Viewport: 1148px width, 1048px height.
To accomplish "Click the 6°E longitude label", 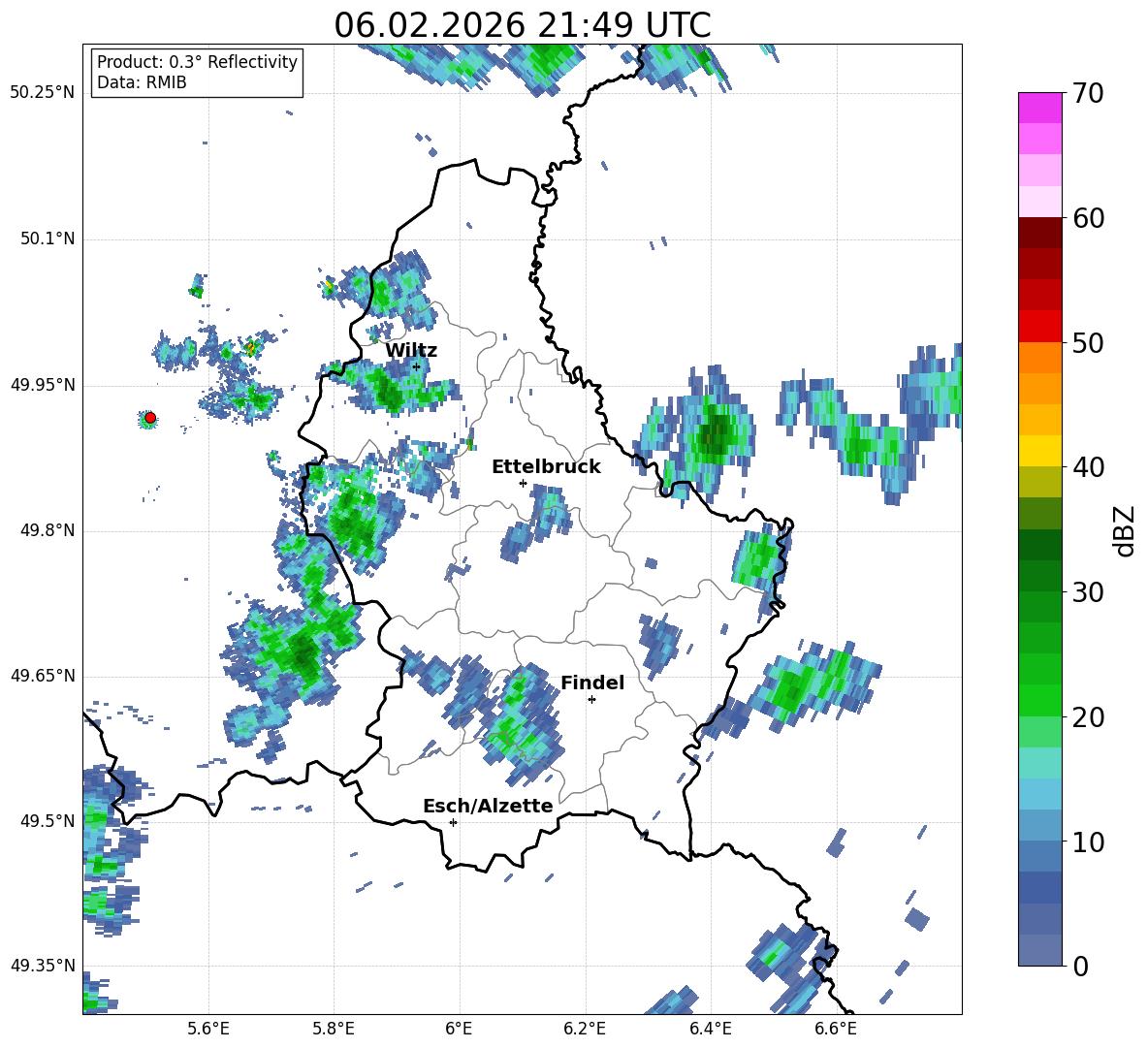I will (459, 1030).
